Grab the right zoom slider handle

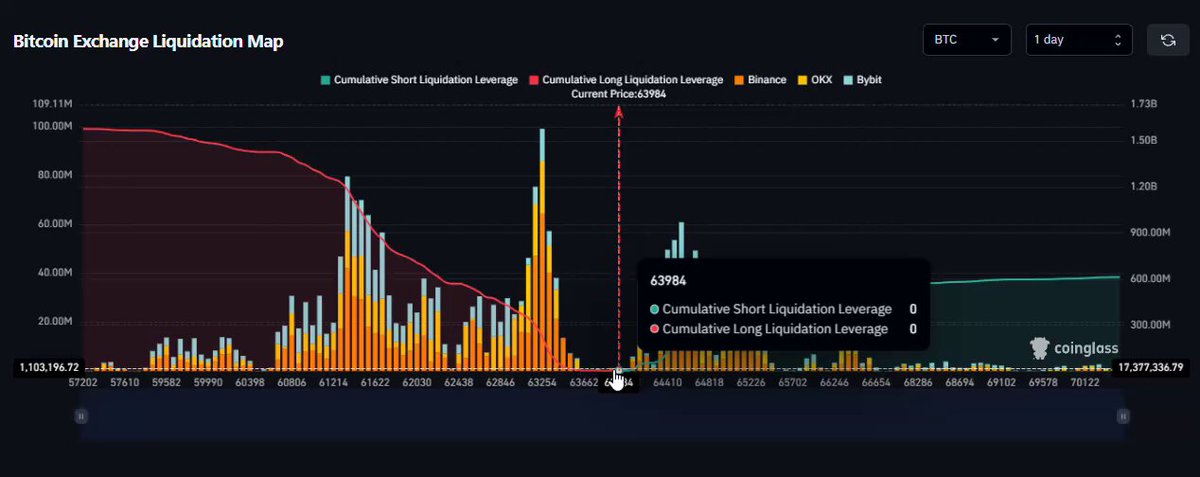[x=1123, y=416]
